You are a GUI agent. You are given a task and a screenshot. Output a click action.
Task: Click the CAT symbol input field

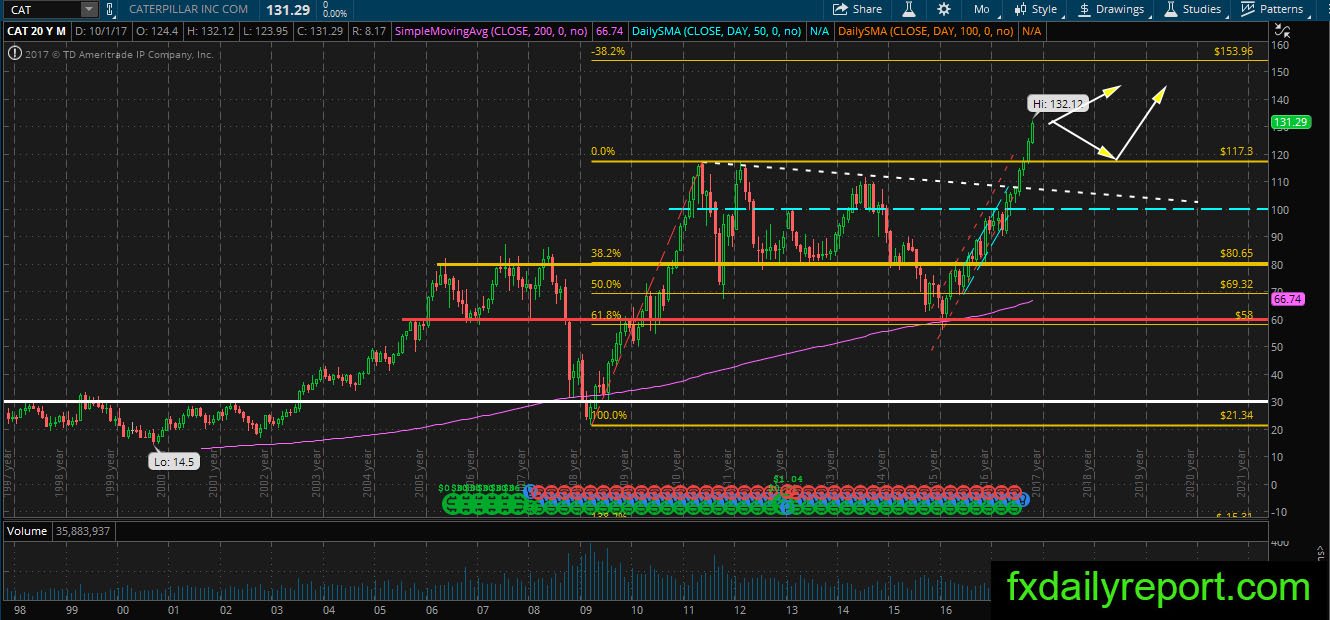(x=40, y=9)
